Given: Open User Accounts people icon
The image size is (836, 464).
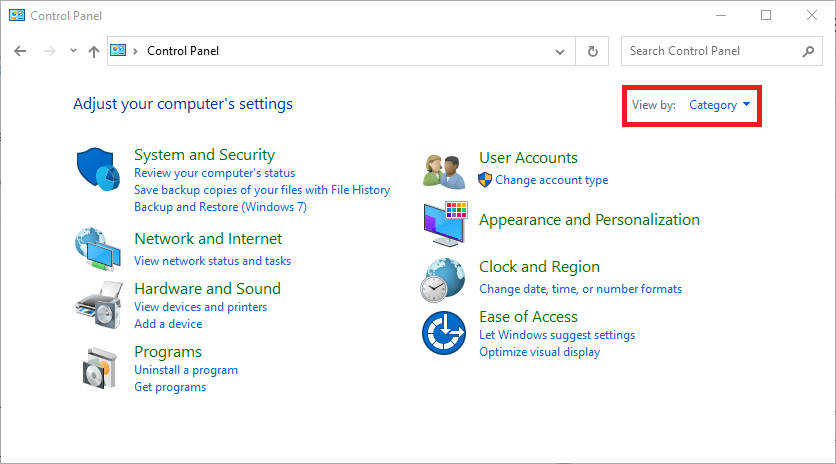Looking at the screenshot, I should pyautogui.click(x=445, y=172).
